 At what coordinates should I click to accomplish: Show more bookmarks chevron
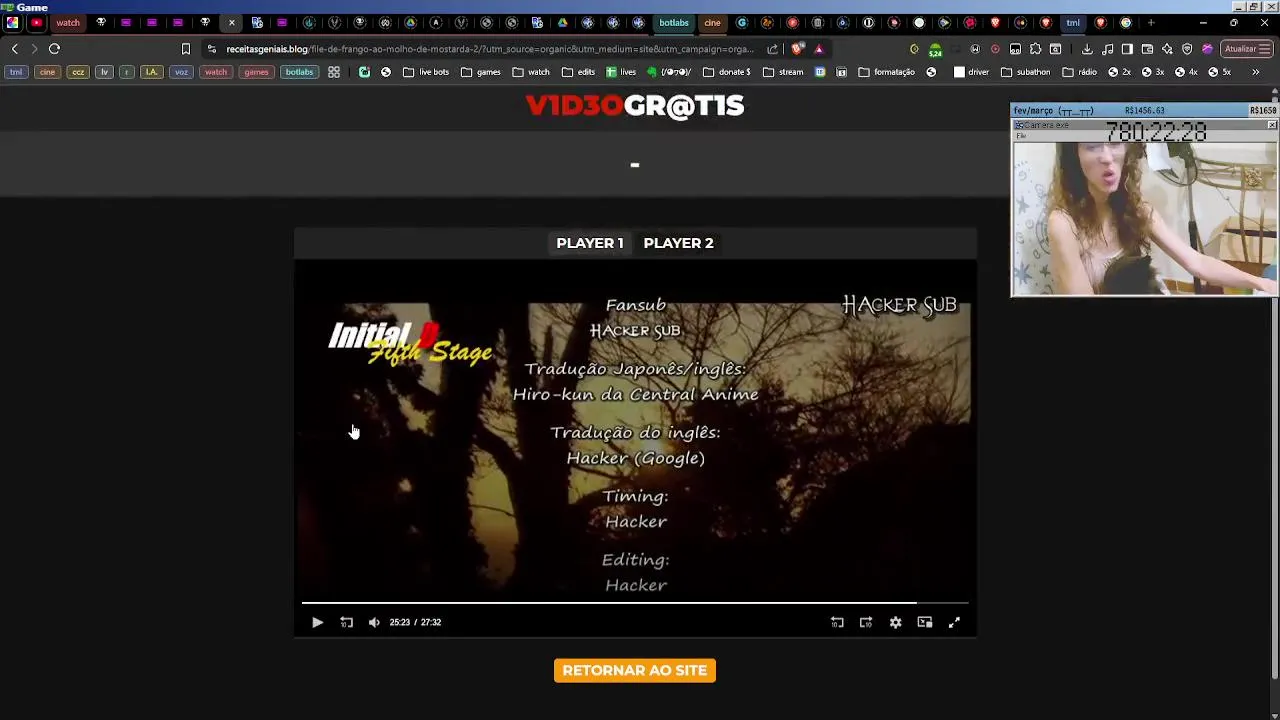(x=1255, y=72)
